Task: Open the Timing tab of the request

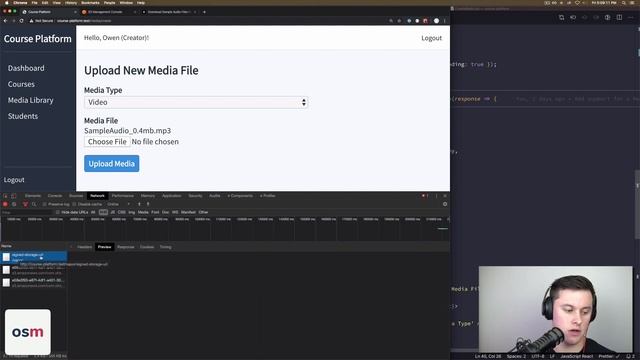Action: pos(165,247)
